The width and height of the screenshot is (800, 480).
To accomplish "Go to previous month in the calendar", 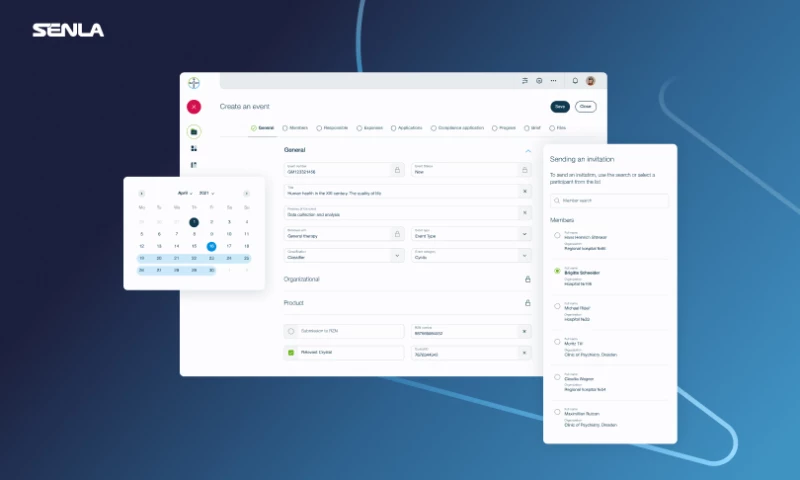I will point(141,193).
